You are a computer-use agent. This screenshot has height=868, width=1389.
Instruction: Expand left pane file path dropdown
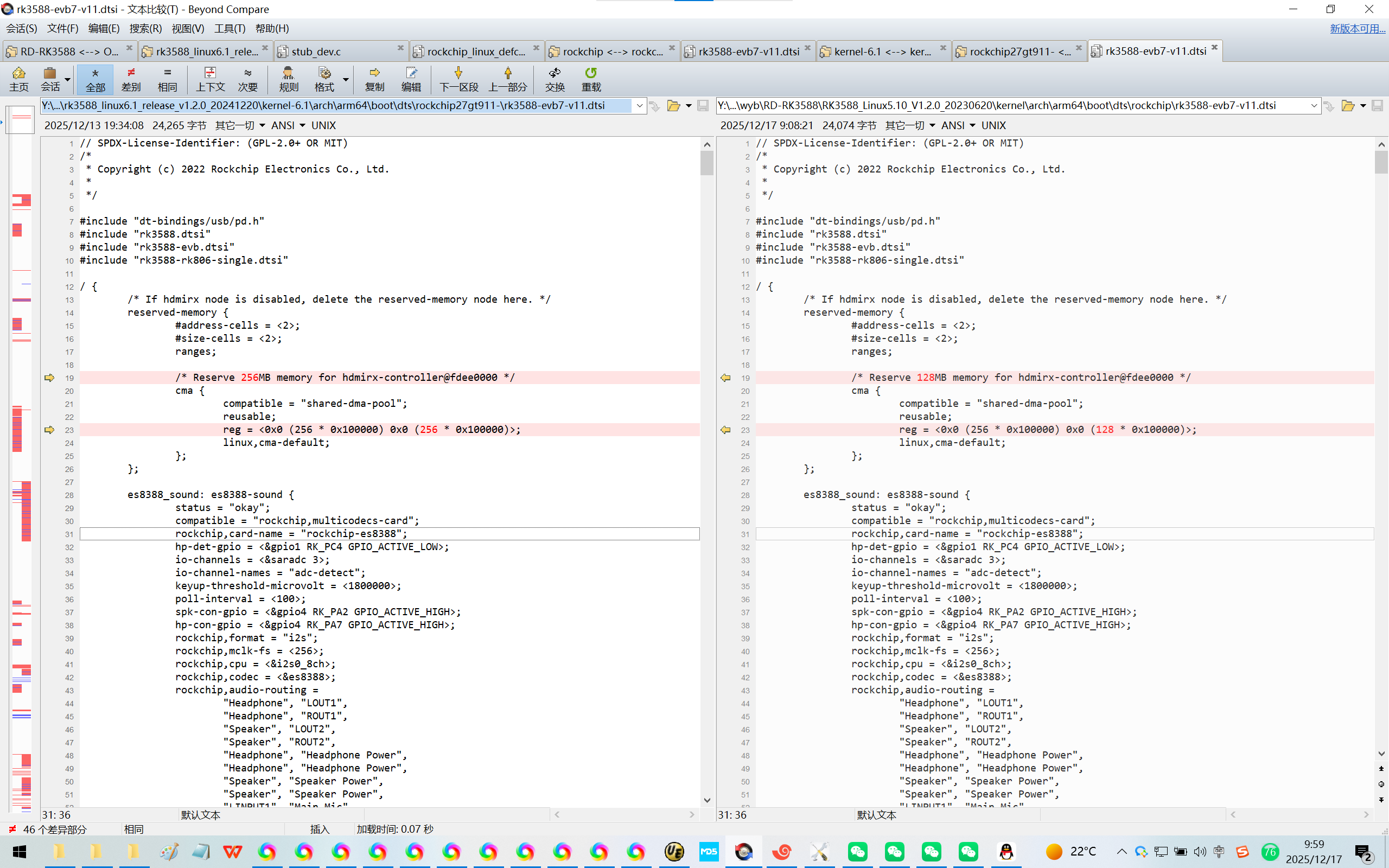639,106
